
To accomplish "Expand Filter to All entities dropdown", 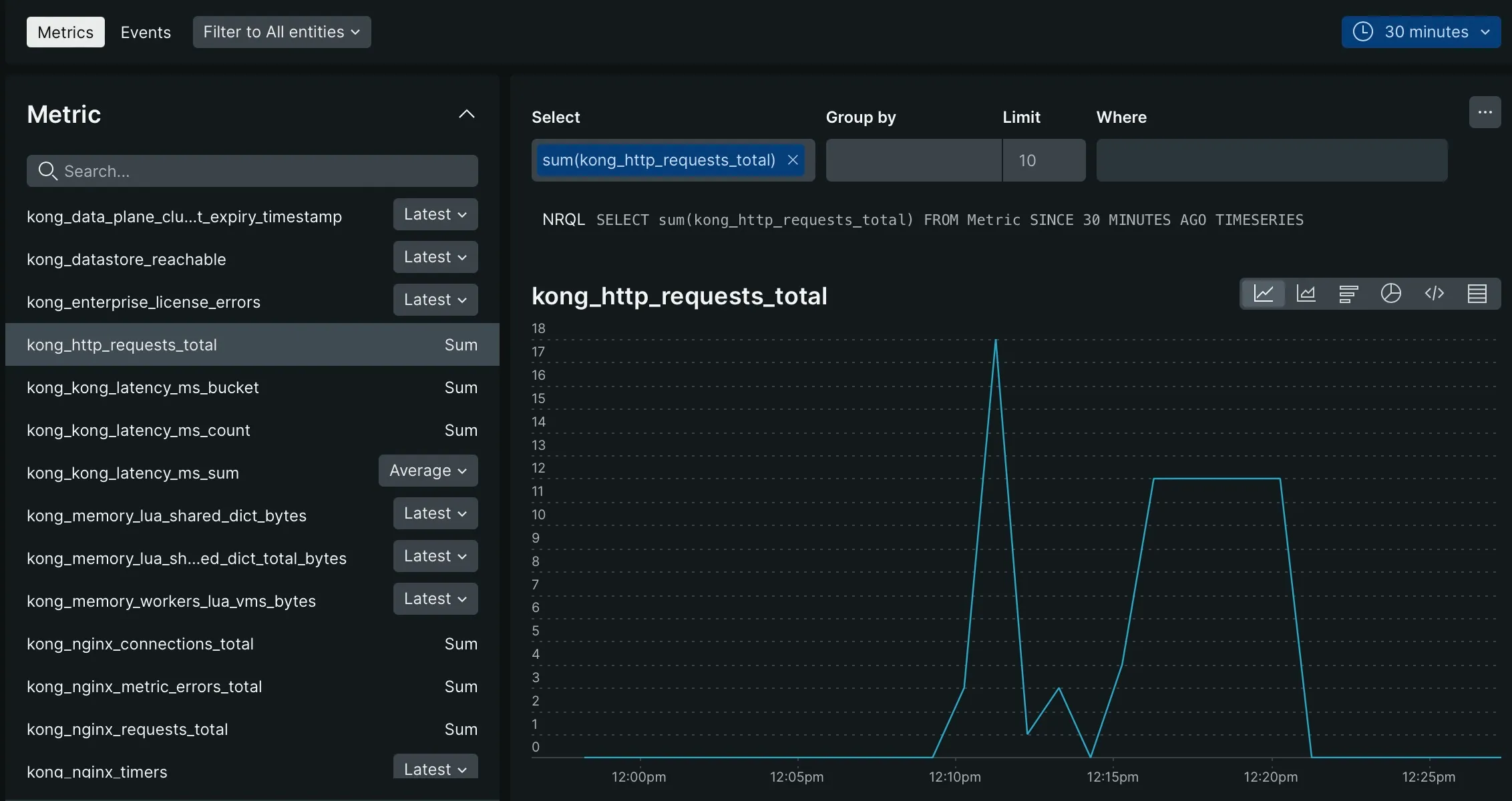I will click(281, 32).
